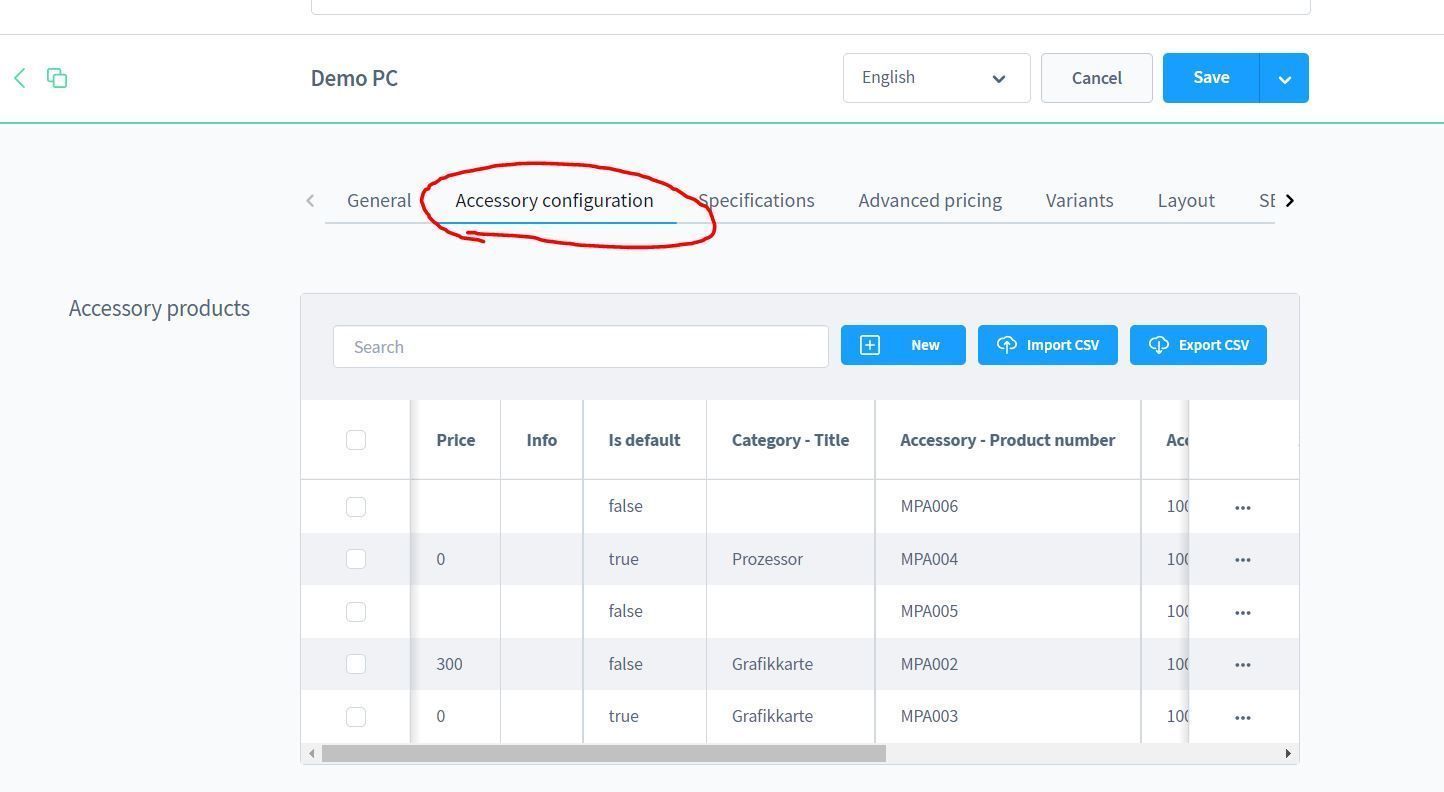Open the three-dot menu for row MPA006
Screen dimensions: 1444x792
[x=1242, y=507]
